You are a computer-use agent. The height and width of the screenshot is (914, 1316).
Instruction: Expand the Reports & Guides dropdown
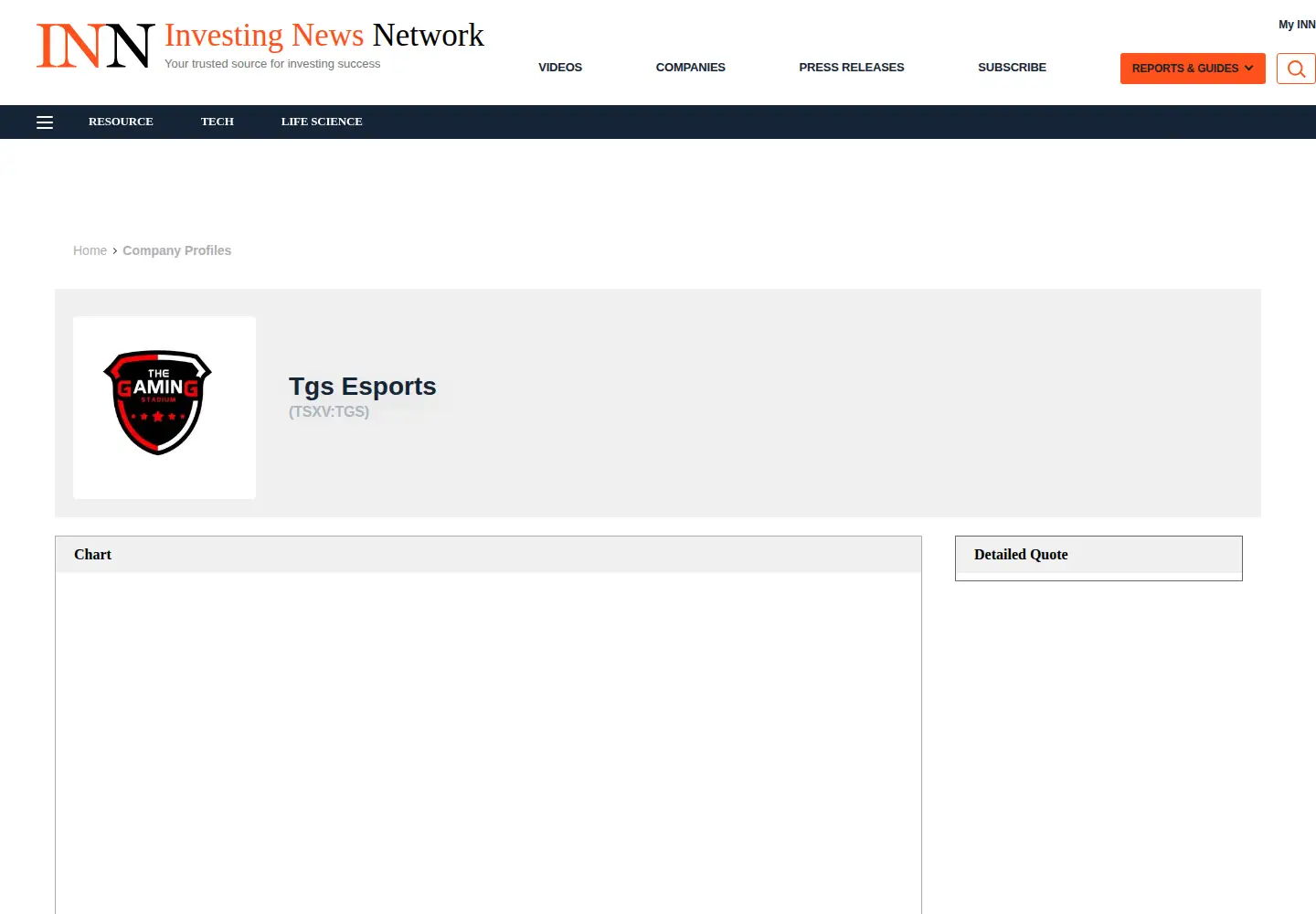1193,69
